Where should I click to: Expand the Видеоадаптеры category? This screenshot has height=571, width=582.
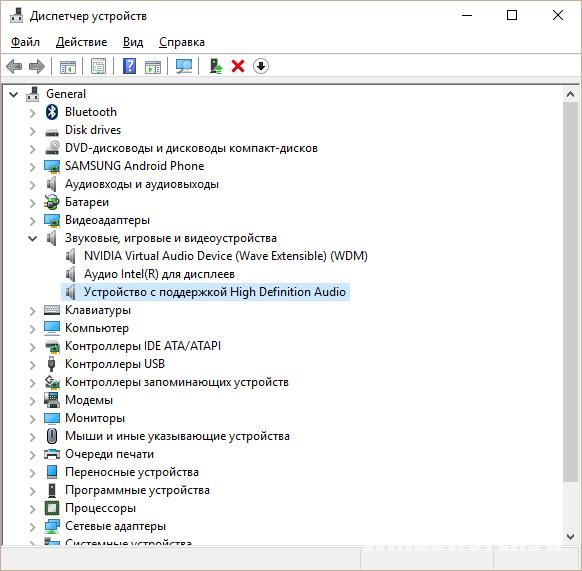coord(33,221)
